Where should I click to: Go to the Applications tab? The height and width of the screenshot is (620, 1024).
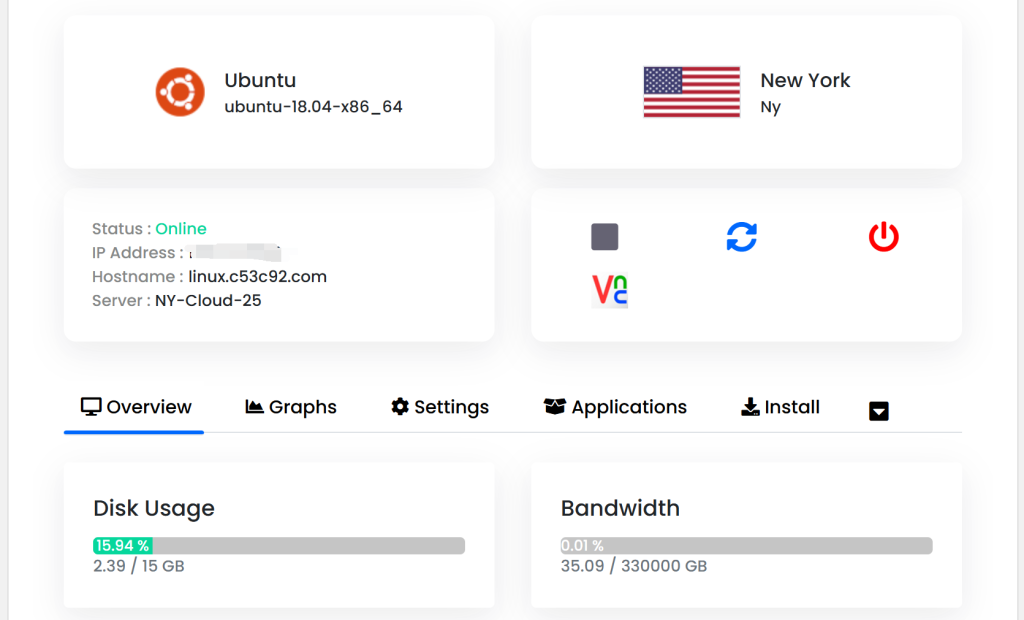(x=615, y=407)
